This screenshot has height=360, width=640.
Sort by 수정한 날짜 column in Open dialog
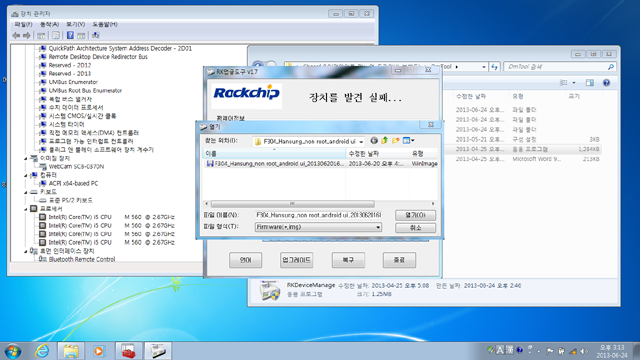tap(378, 153)
